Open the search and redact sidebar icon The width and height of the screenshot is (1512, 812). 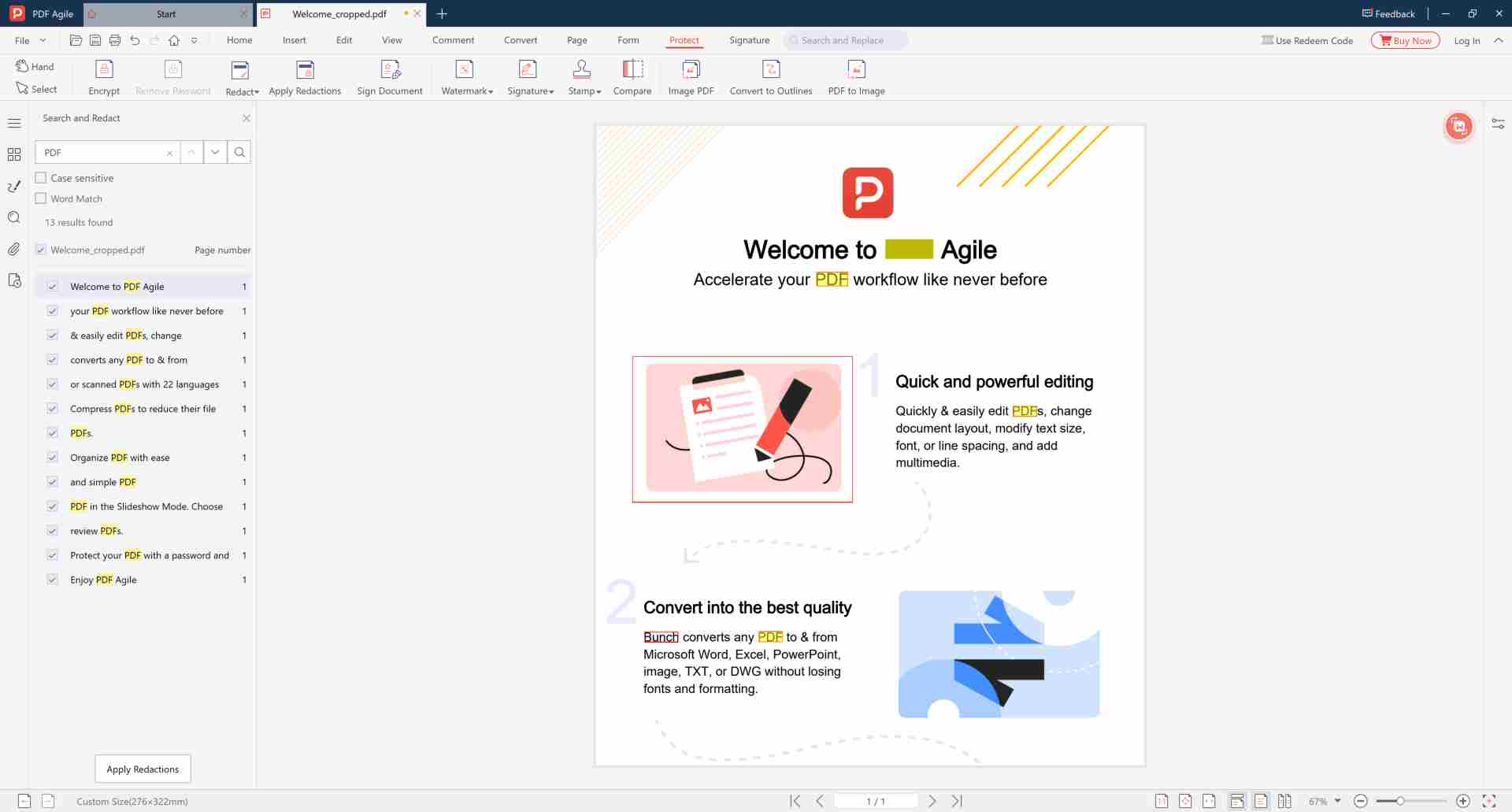(14, 280)
